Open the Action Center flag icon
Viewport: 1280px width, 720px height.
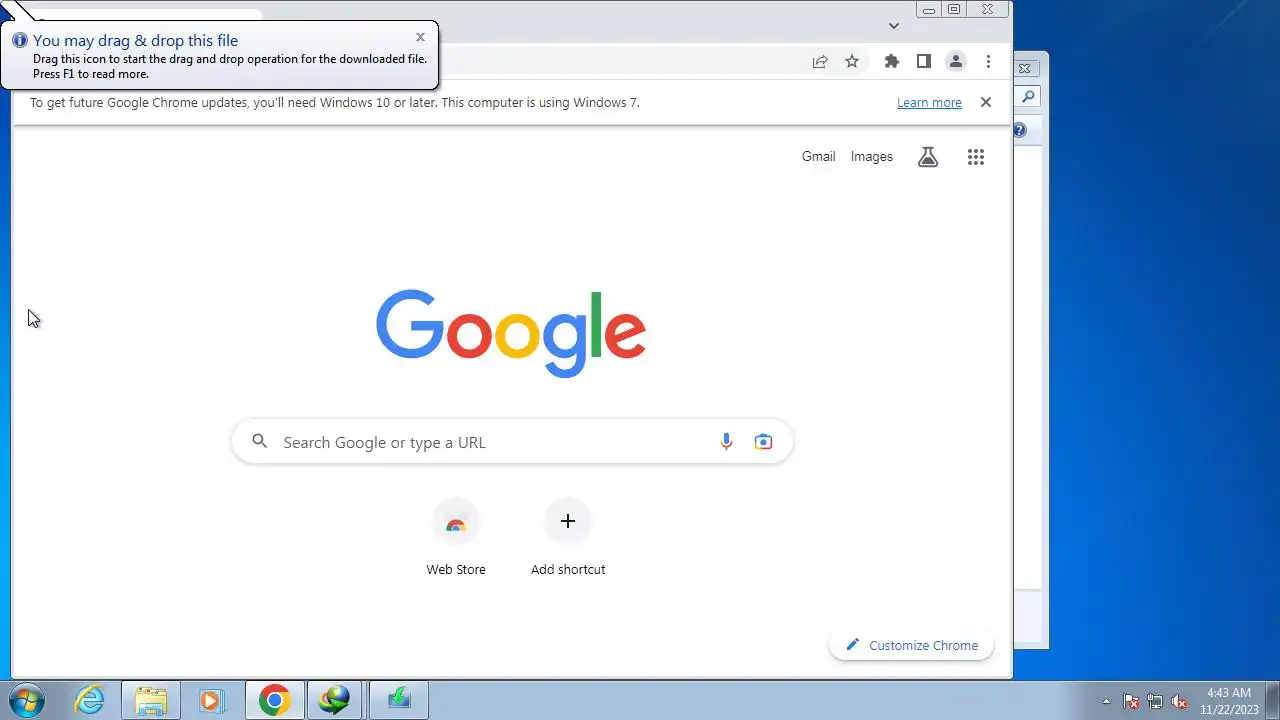pyautogui.click(x=1131, y=701)
